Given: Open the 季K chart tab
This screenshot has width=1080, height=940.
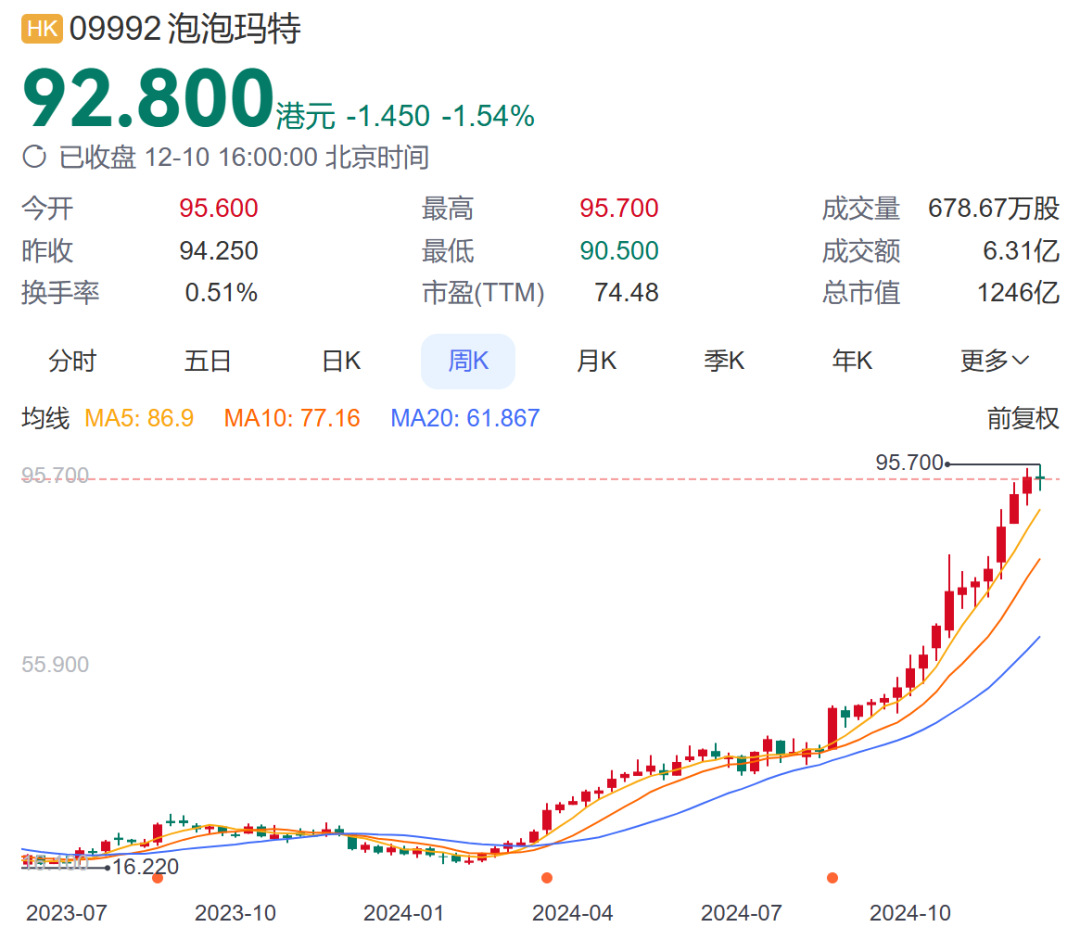Looking at the screenshot, I should [724, 361].
